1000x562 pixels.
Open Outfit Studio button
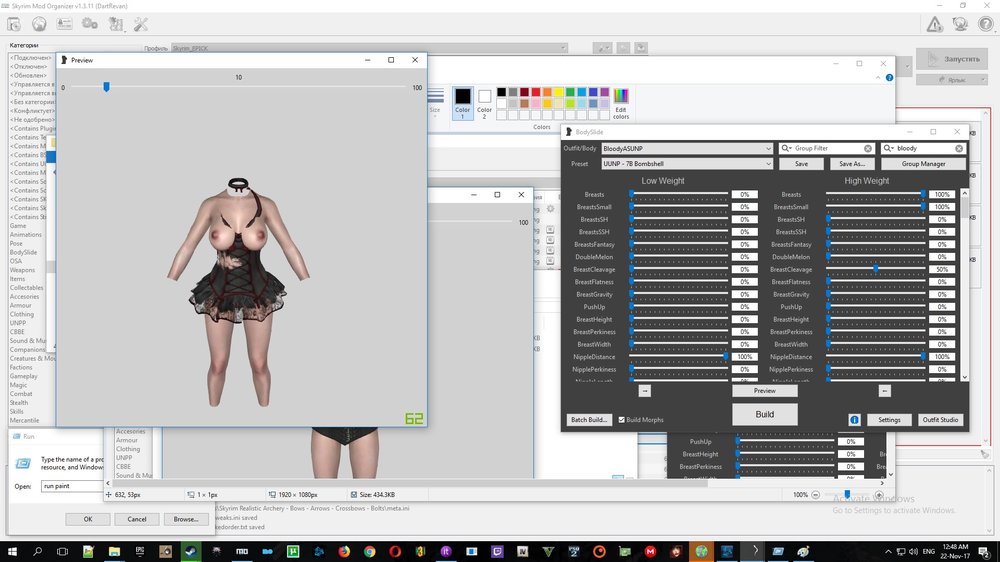point(940,420)
